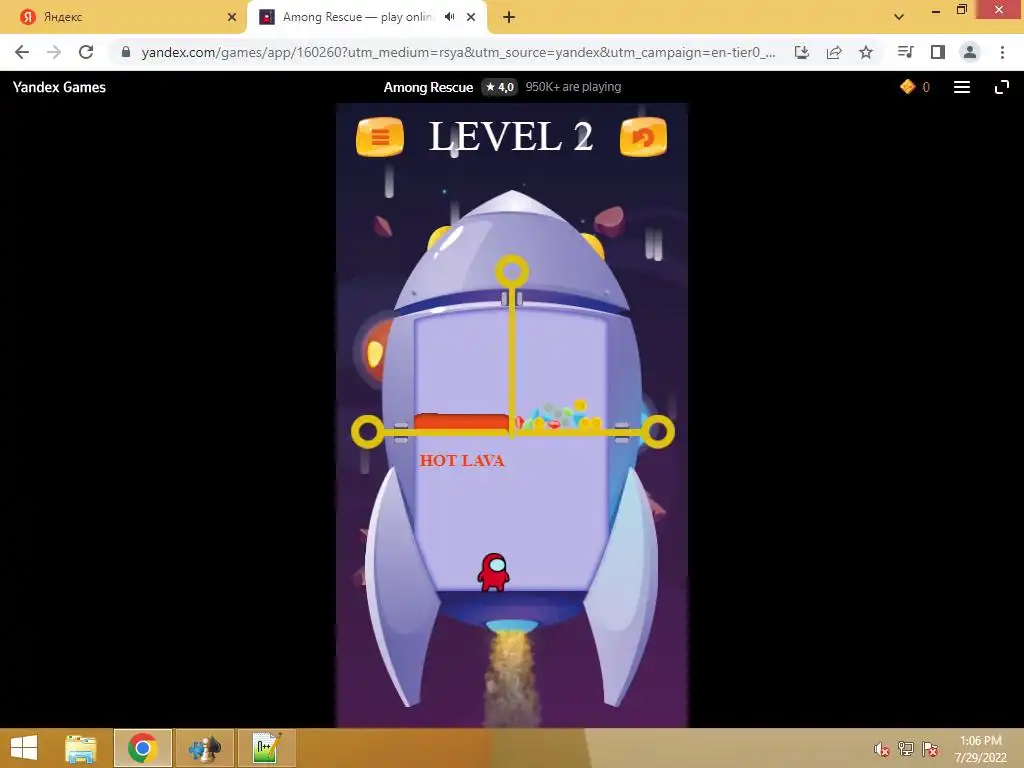Open Chrome three-dot menu
This screenshot has height=768, width=1024.
coord(1002,52)
